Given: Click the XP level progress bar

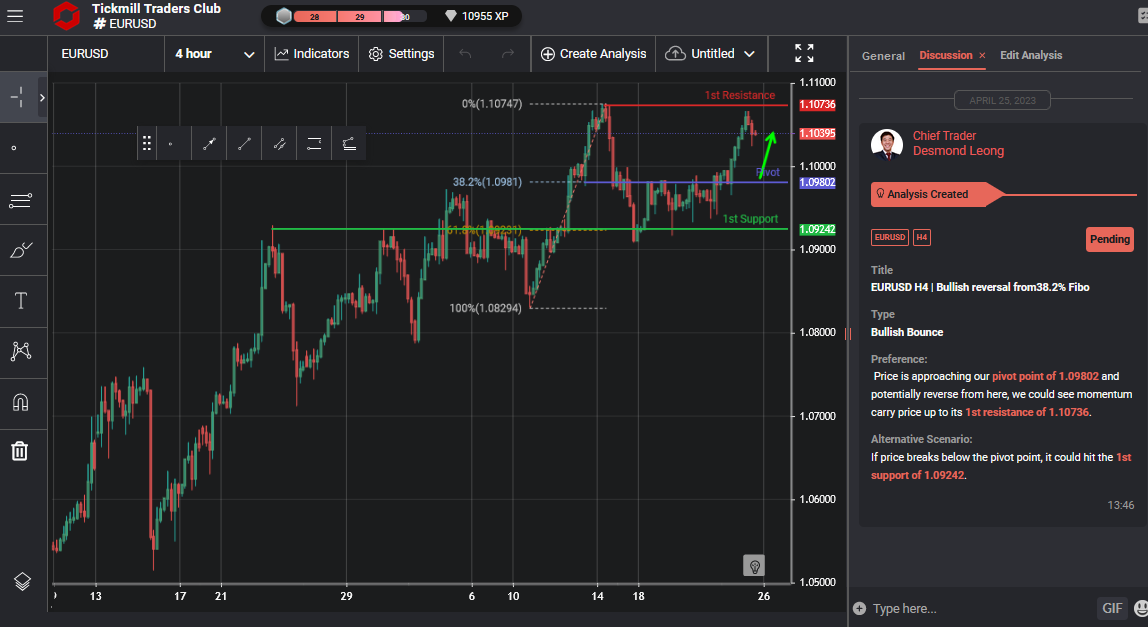Looking at the screenshot, I should pyautogui.click(x=359, y=16).
